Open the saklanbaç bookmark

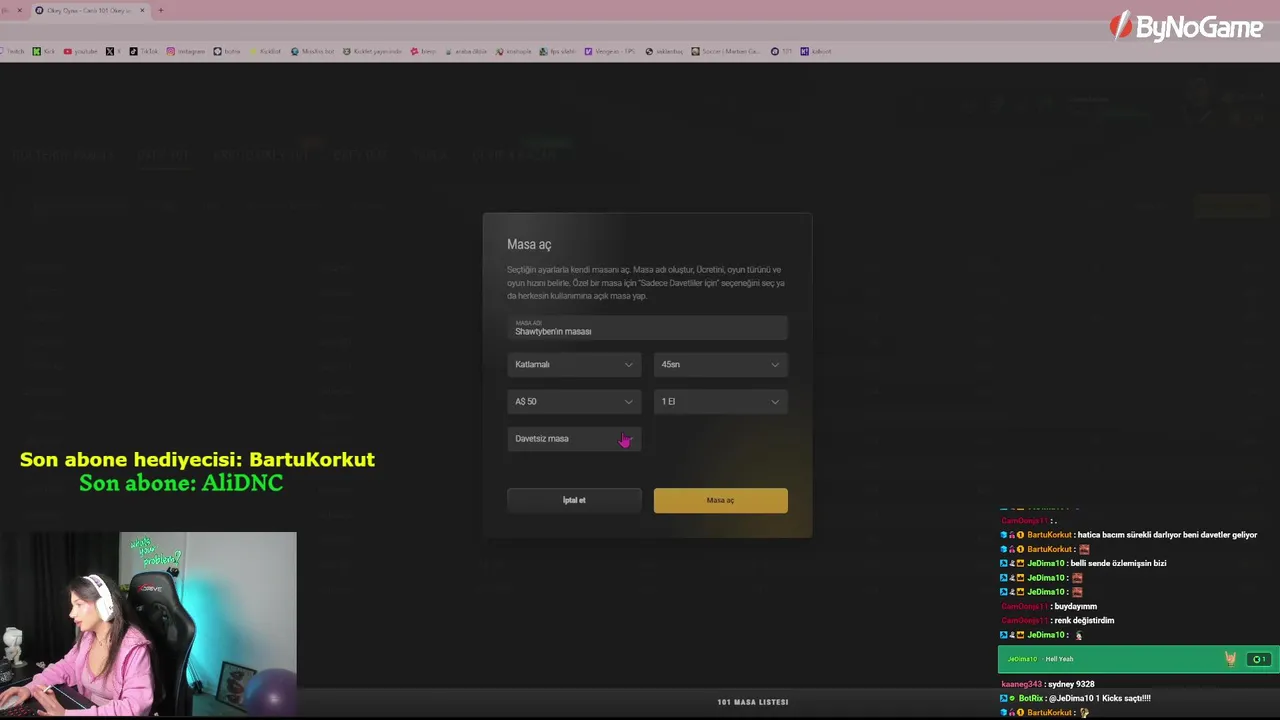[x=663, y=51]
